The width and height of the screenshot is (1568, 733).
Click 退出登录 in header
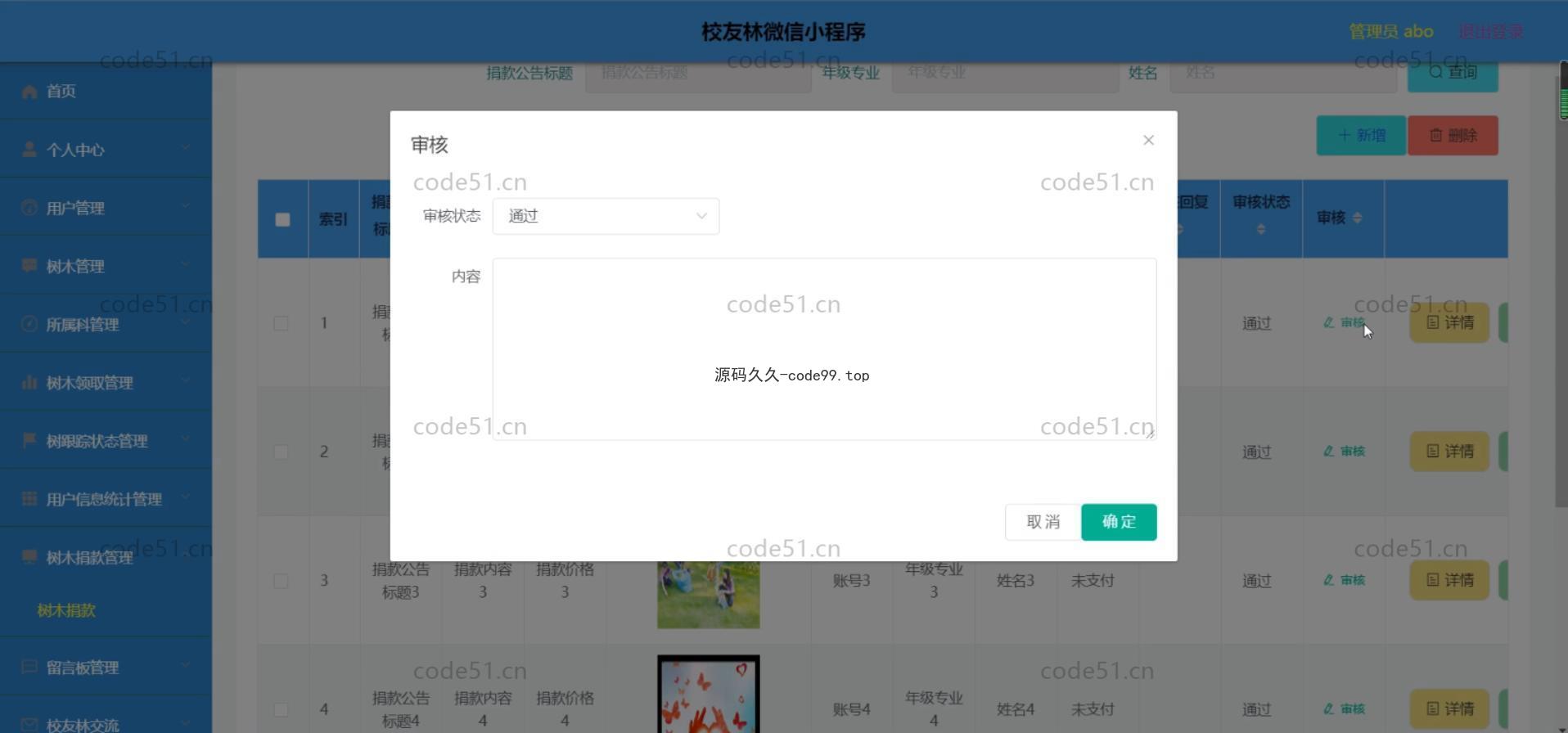[1490, 31]
